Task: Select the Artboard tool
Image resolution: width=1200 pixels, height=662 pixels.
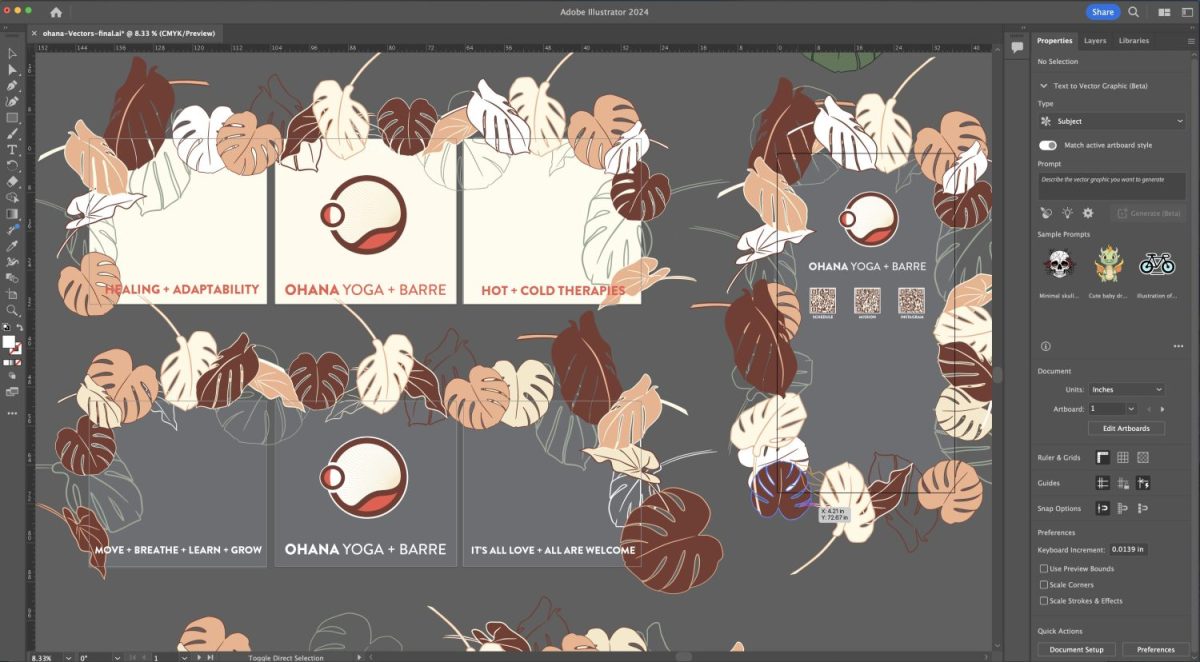Action: pyautogui.click(x=12, y=294)
